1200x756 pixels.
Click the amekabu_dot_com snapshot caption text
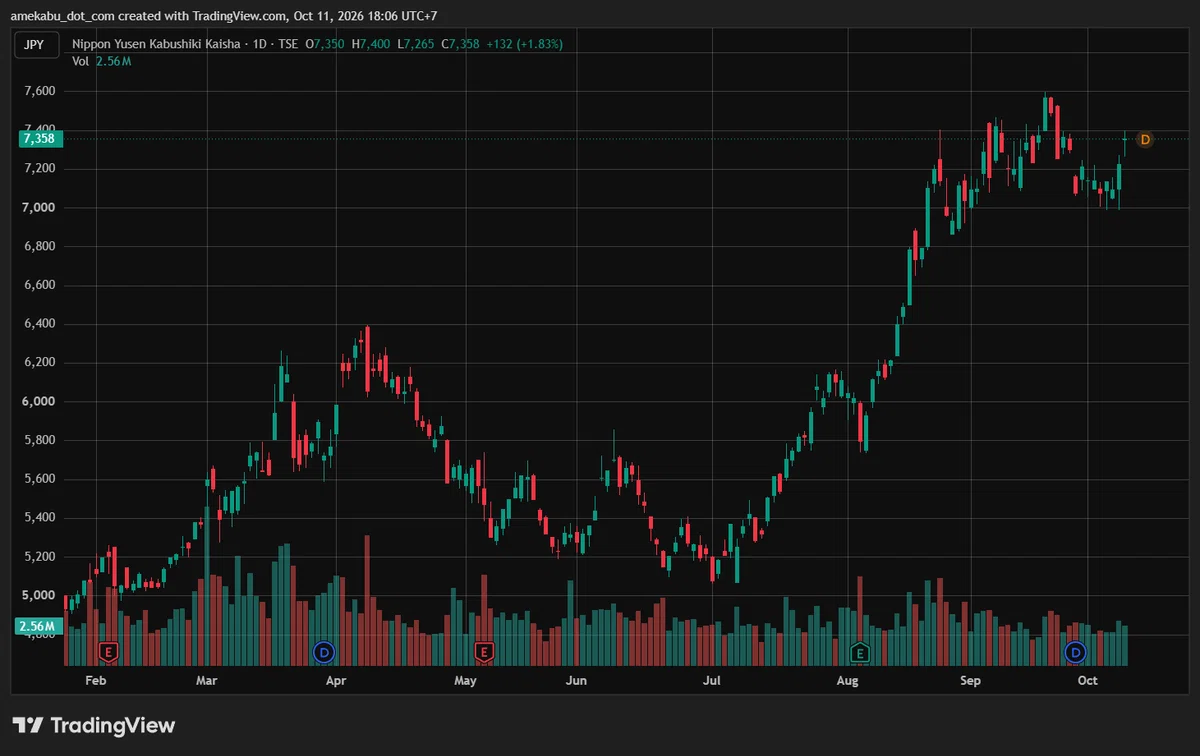click(x=223, y=16)
